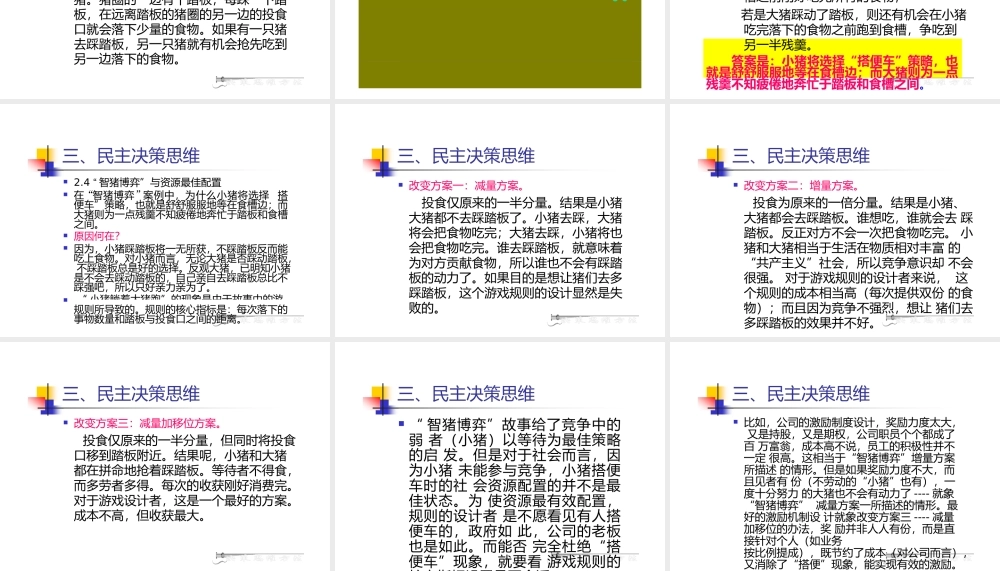Click the title 三、民主决策思维 above 原因何在?
The width and height of the screenshot is (1000, 571).
(131, 156)
